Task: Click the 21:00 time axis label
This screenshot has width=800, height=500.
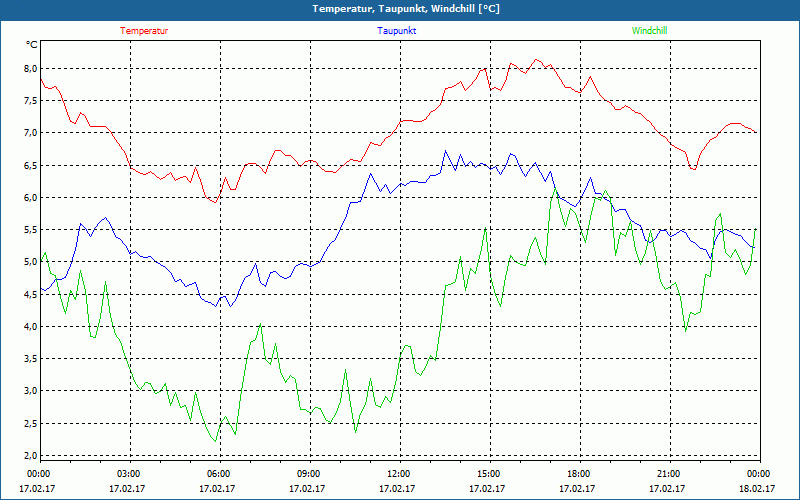Action: pyautogui.click(x=667, y=474)
